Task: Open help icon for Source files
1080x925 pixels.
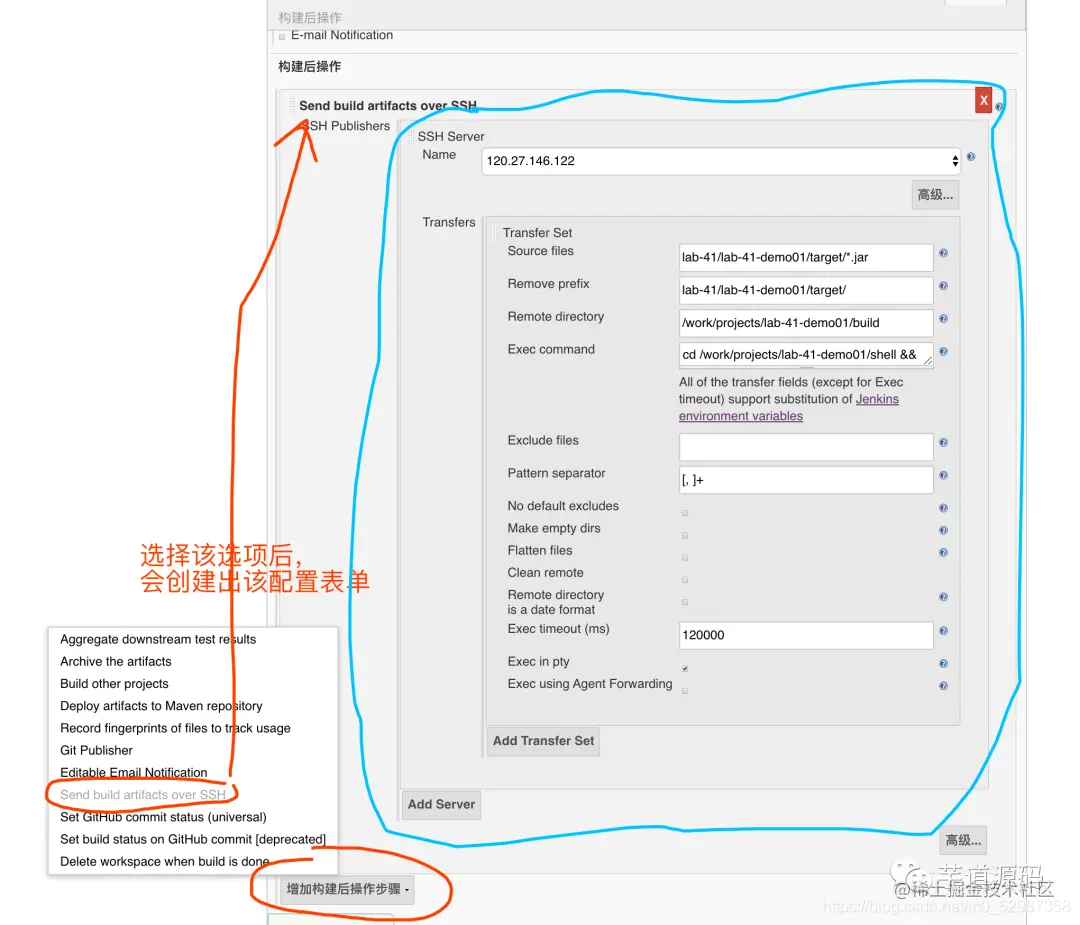Action: tap(943, 253)
